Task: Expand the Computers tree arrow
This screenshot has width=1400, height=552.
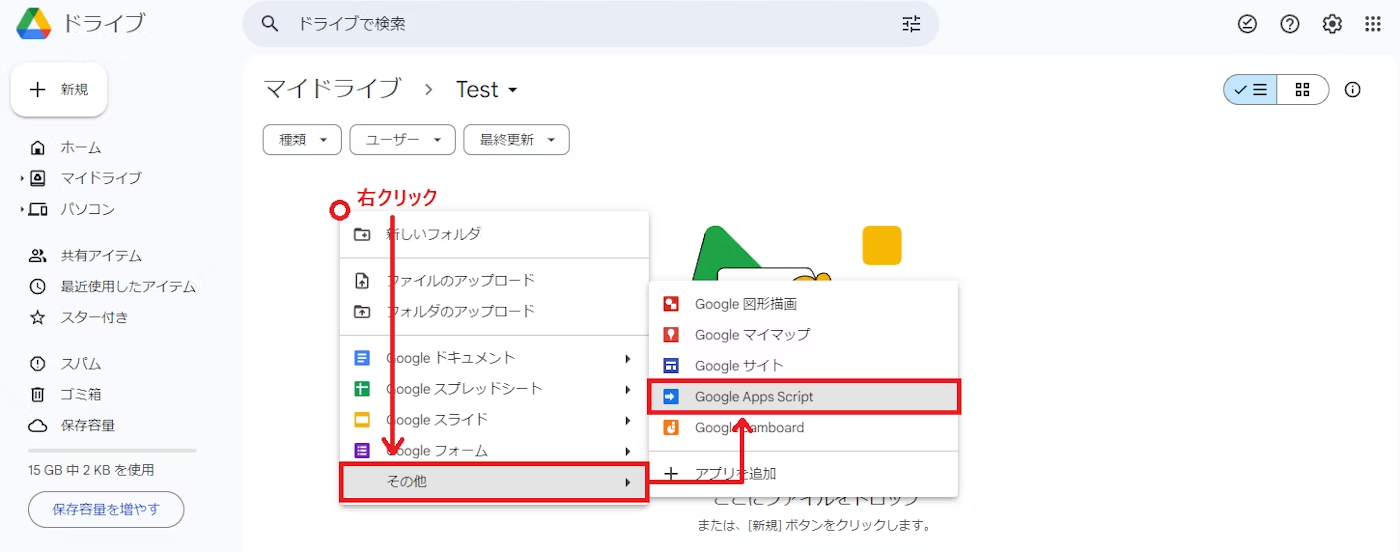Action: coord(21,210)
